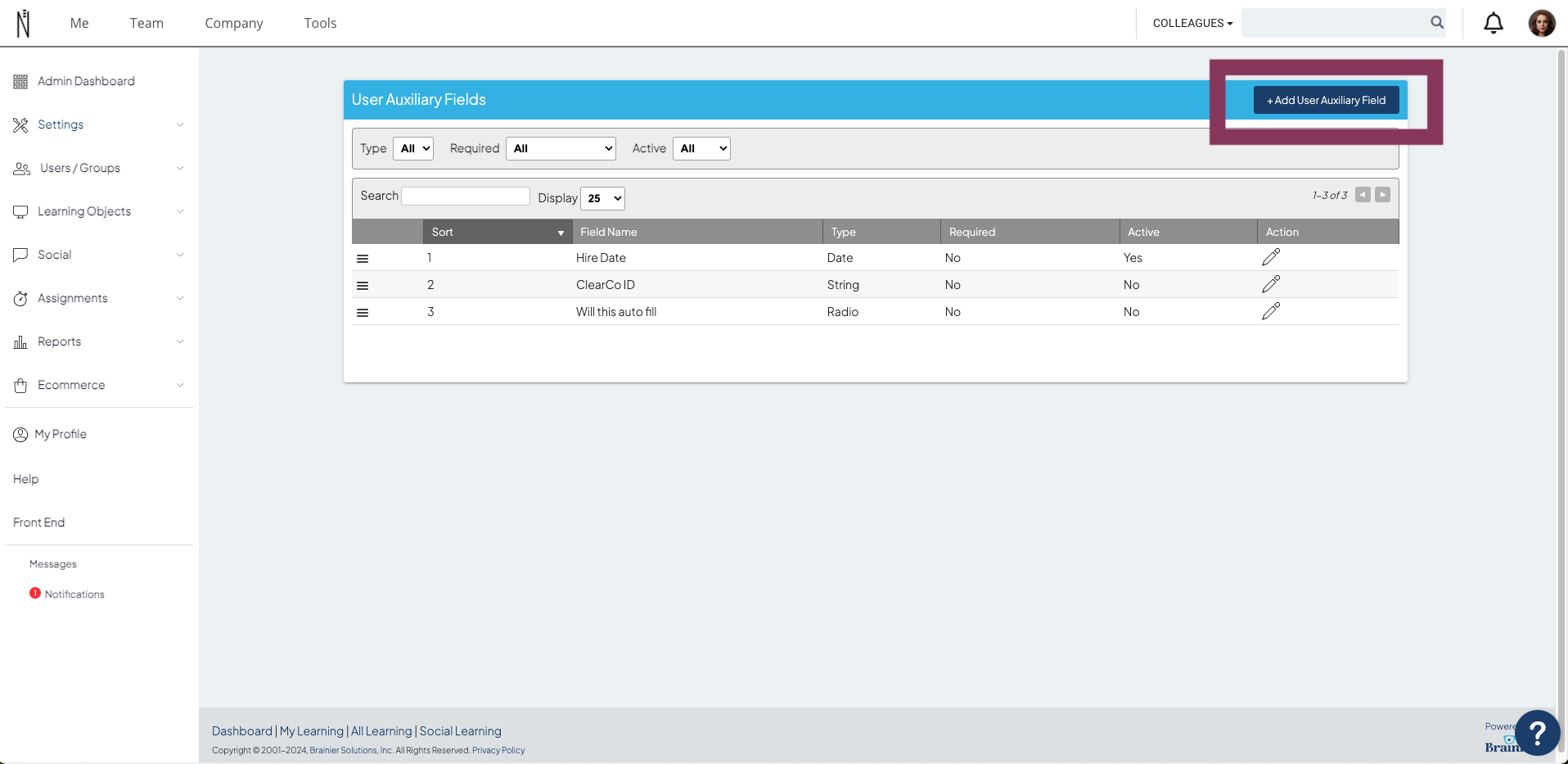Select Help in the sidebar
Screen dimensions: 1568x764
click(26, 479)
